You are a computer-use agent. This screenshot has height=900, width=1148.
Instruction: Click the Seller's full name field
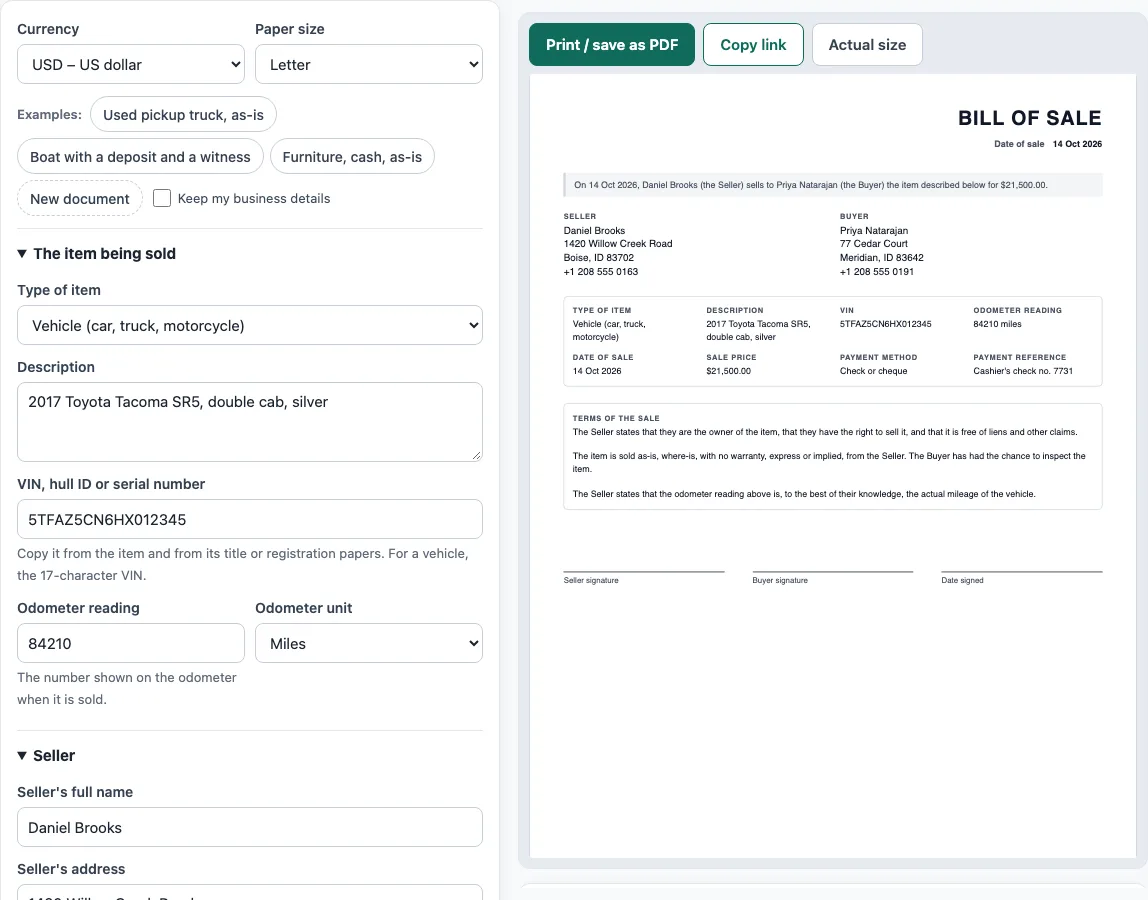[x=250, y=828]
